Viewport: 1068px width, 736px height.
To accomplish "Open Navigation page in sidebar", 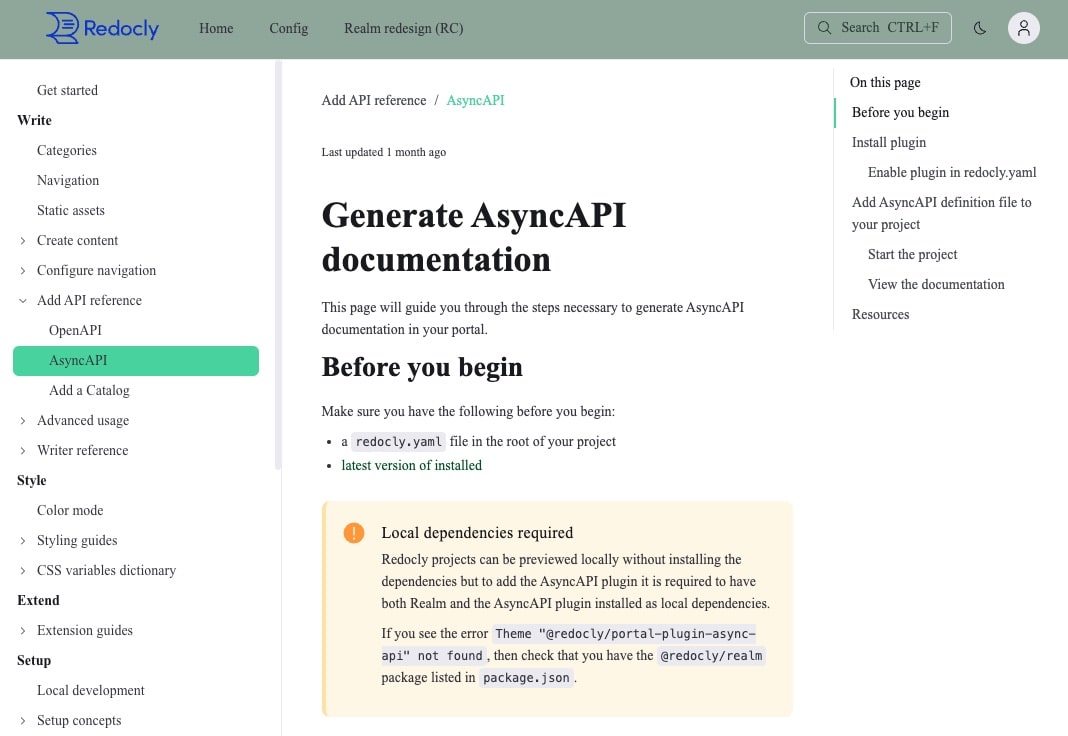I will coord(68,180).
